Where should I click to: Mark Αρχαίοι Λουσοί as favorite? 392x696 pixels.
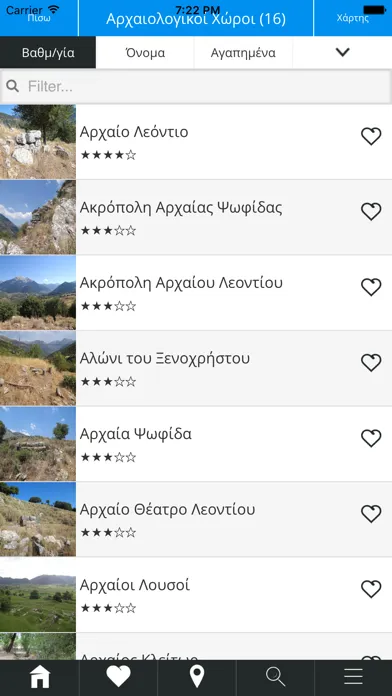pos(371,589)
